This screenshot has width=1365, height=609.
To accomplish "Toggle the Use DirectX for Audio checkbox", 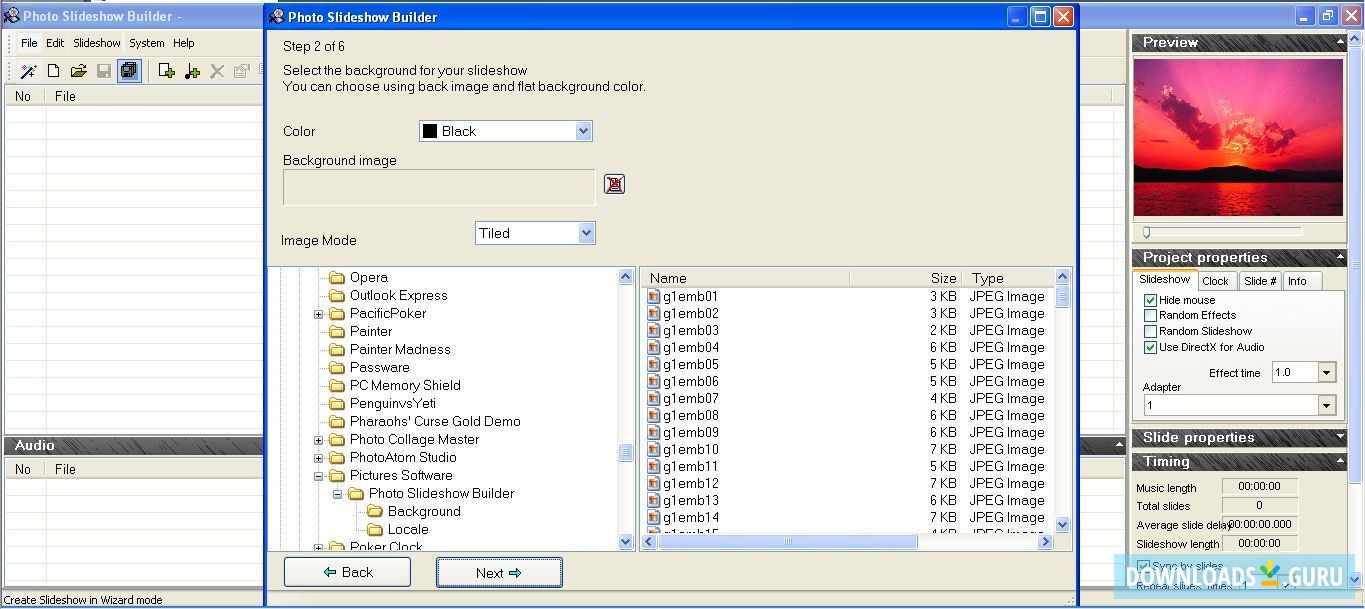I will [x=1150, y=348].
